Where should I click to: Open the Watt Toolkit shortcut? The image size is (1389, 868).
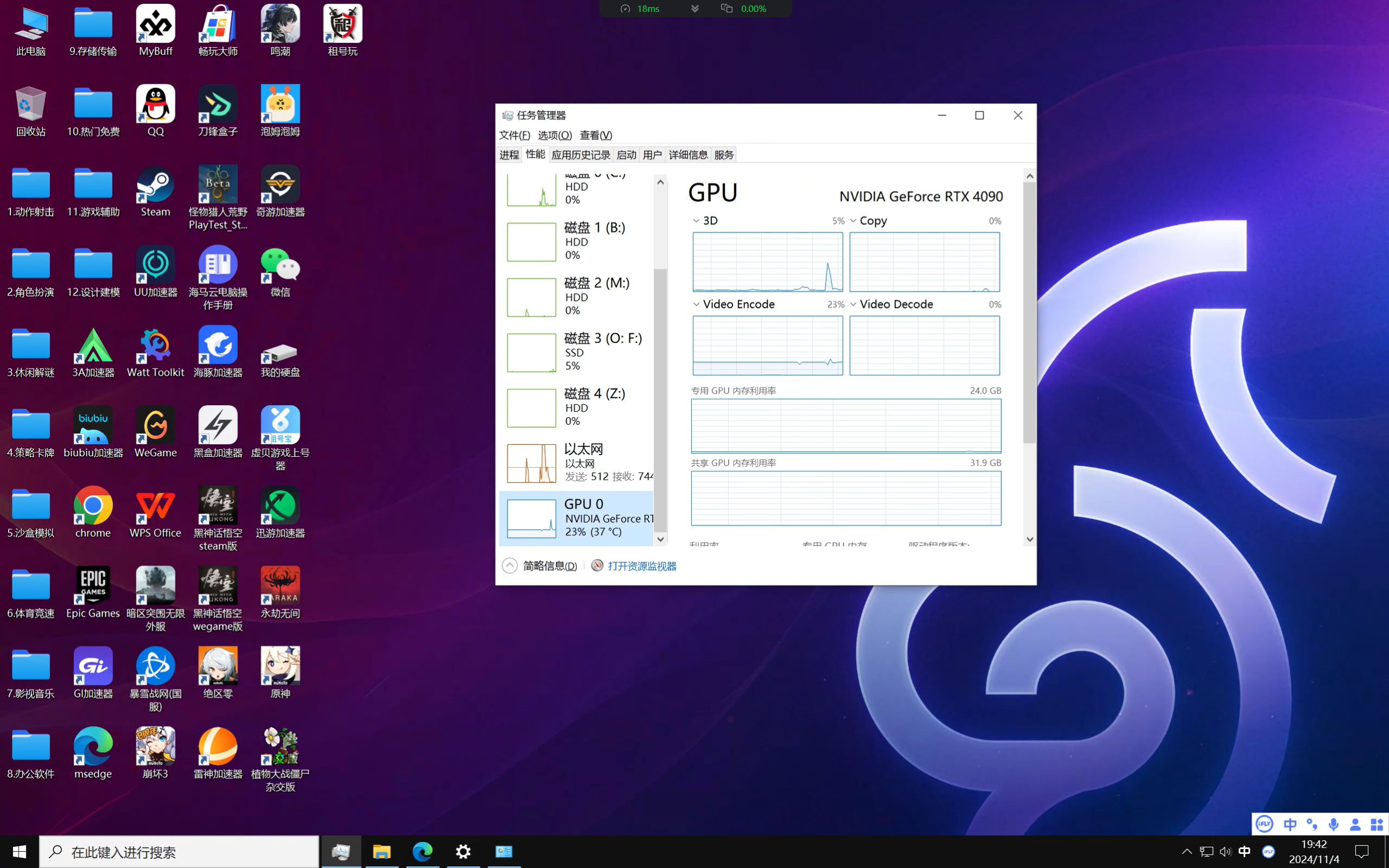156,352
